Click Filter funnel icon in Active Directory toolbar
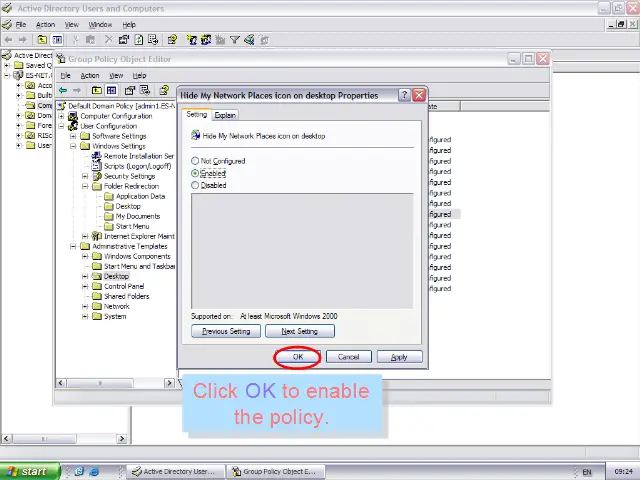Viewport: 640px width, 480px height. coord(235,40)
